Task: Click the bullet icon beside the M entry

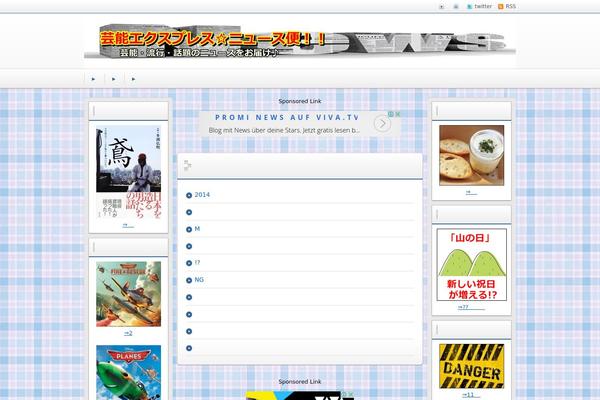Action: [189, 229]
